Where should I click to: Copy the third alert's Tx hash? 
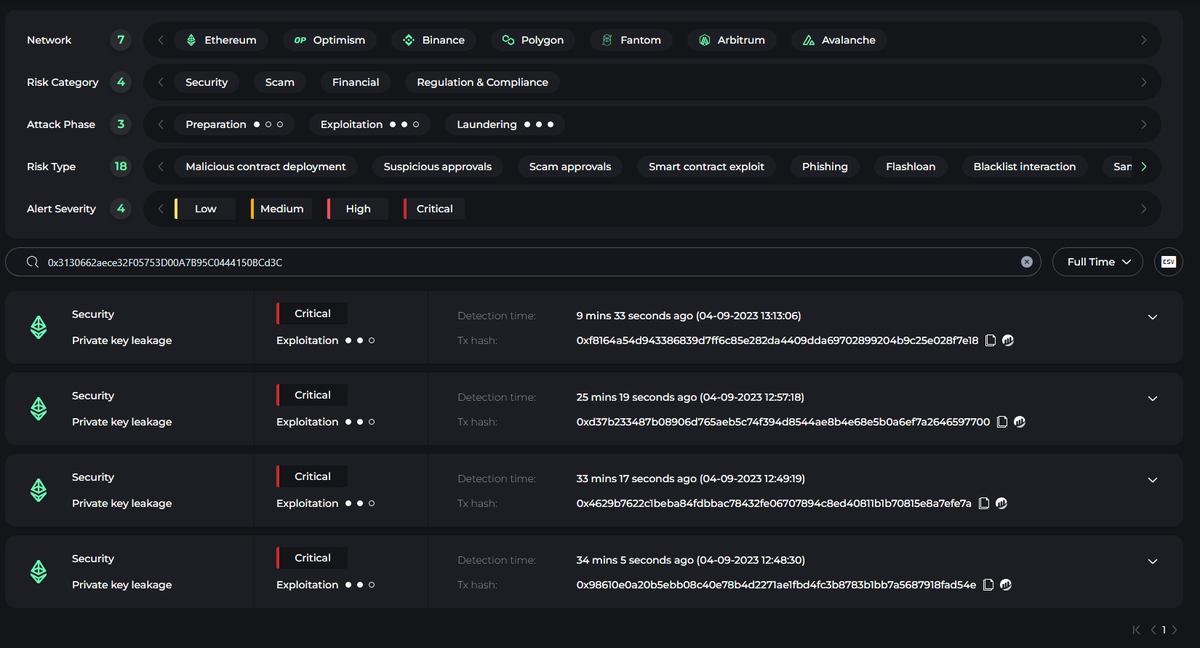pyautogui.click(x=984, y=504)
